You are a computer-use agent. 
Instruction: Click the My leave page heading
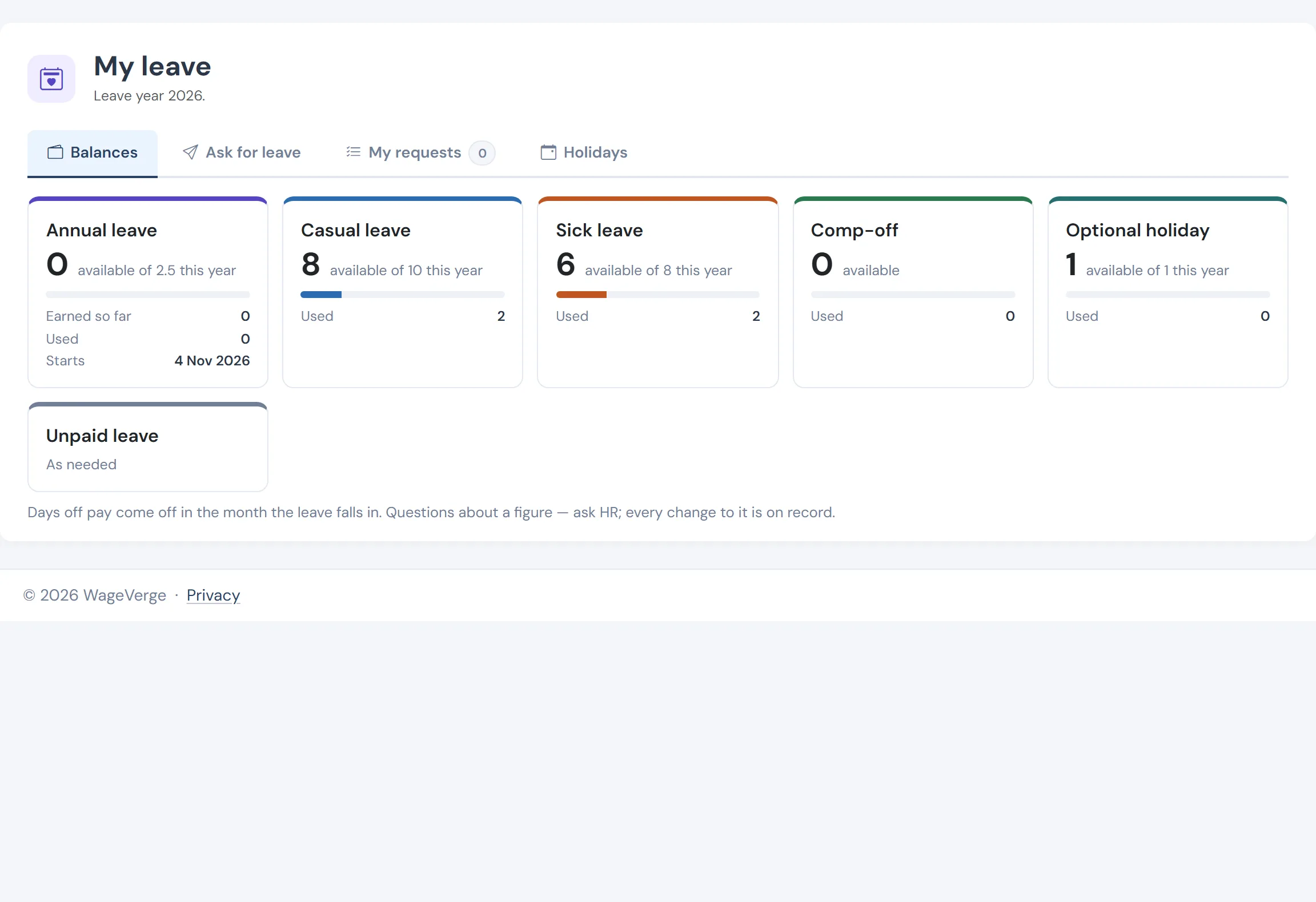pos(153,66)
